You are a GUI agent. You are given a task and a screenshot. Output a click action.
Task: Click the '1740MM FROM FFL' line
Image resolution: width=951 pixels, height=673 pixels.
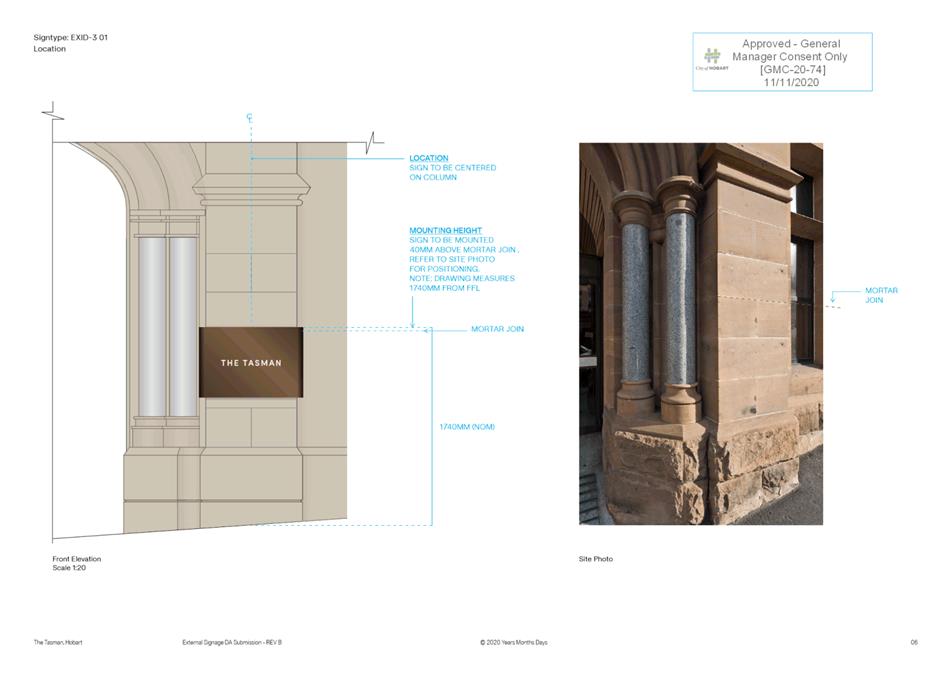click(x=445, y=289)
